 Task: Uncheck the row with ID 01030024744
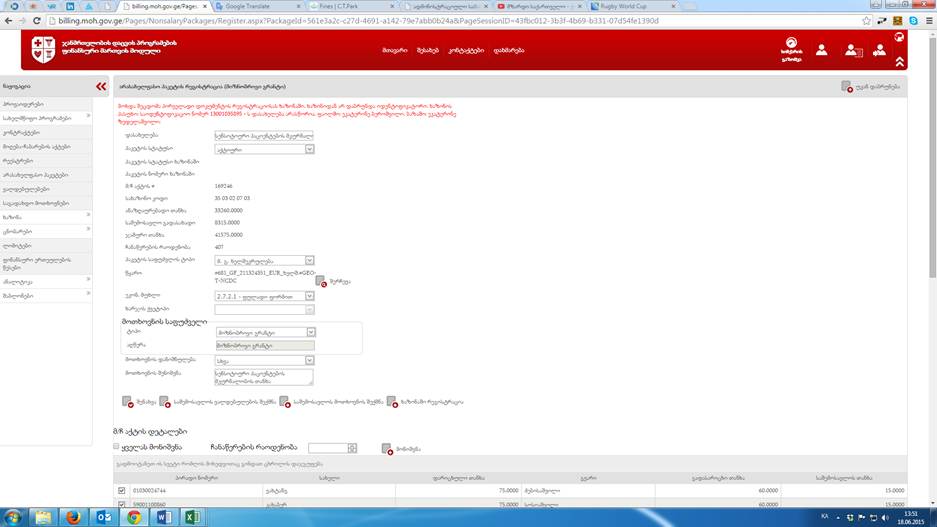click(x=122, y=490)
